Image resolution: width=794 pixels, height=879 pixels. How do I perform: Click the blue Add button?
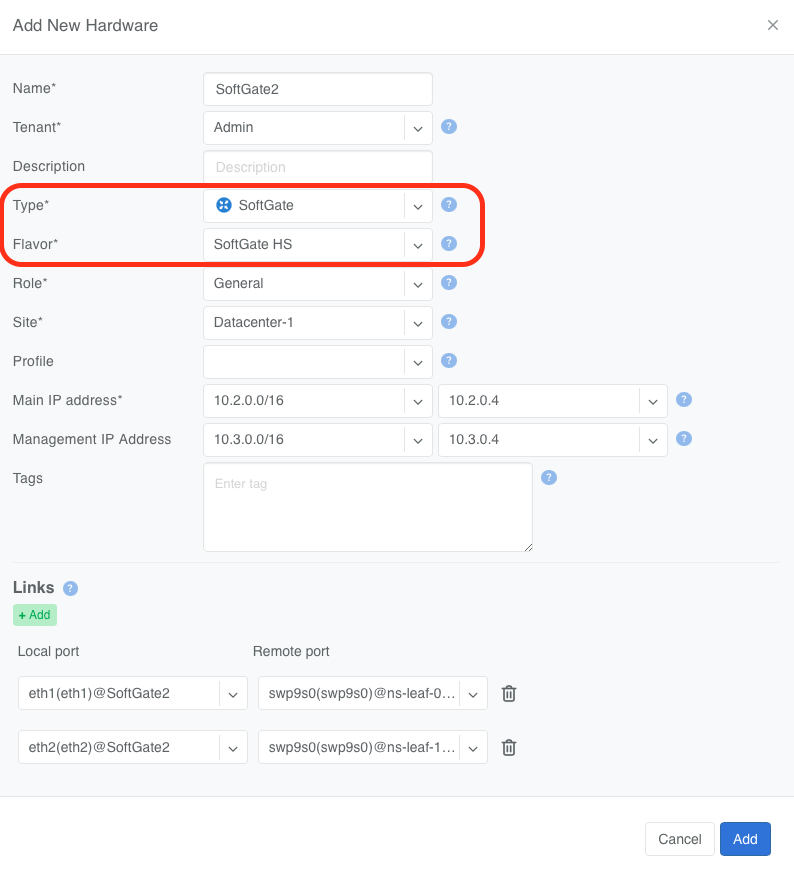745,839
